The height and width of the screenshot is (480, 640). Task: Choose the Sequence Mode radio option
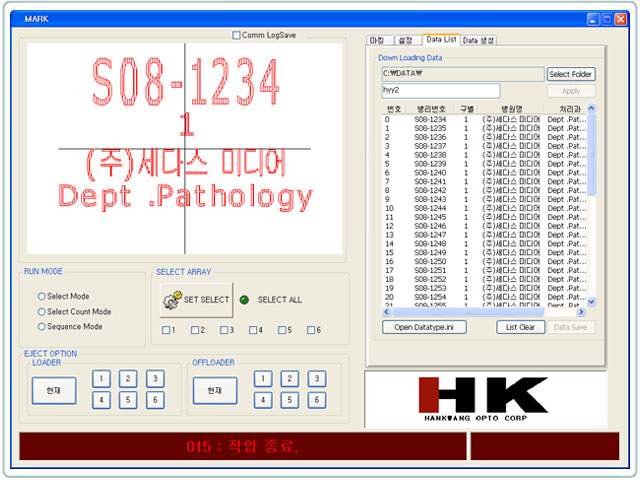[41, 327]
